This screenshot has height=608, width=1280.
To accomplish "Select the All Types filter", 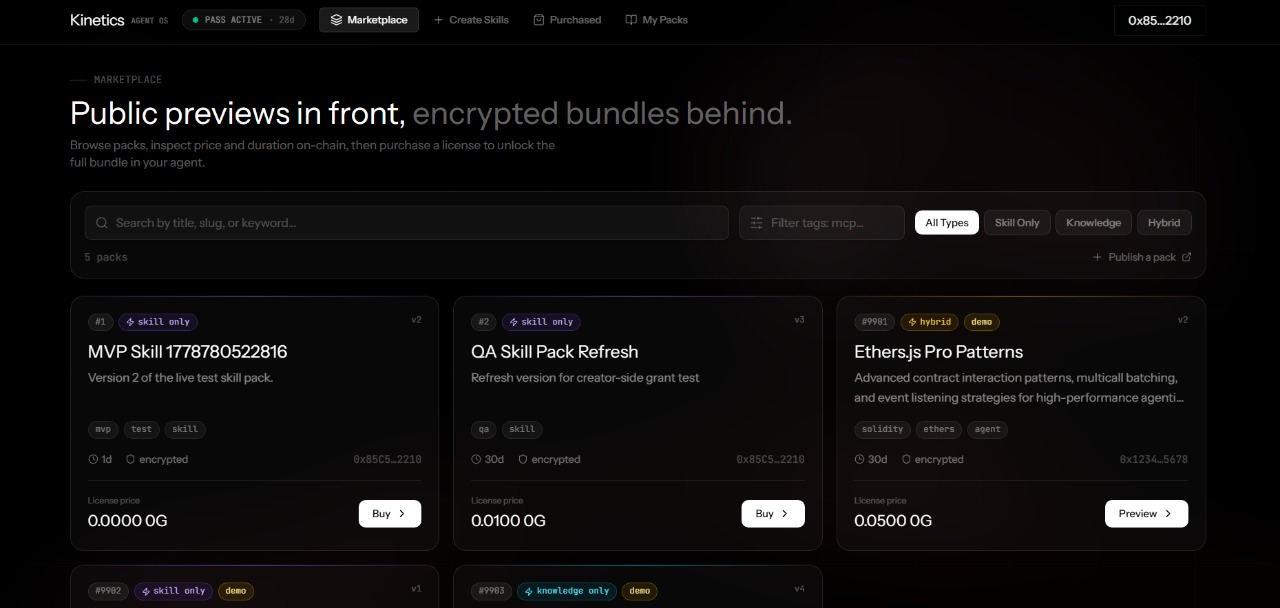I will pyautogui.click(x=947, y=223).
